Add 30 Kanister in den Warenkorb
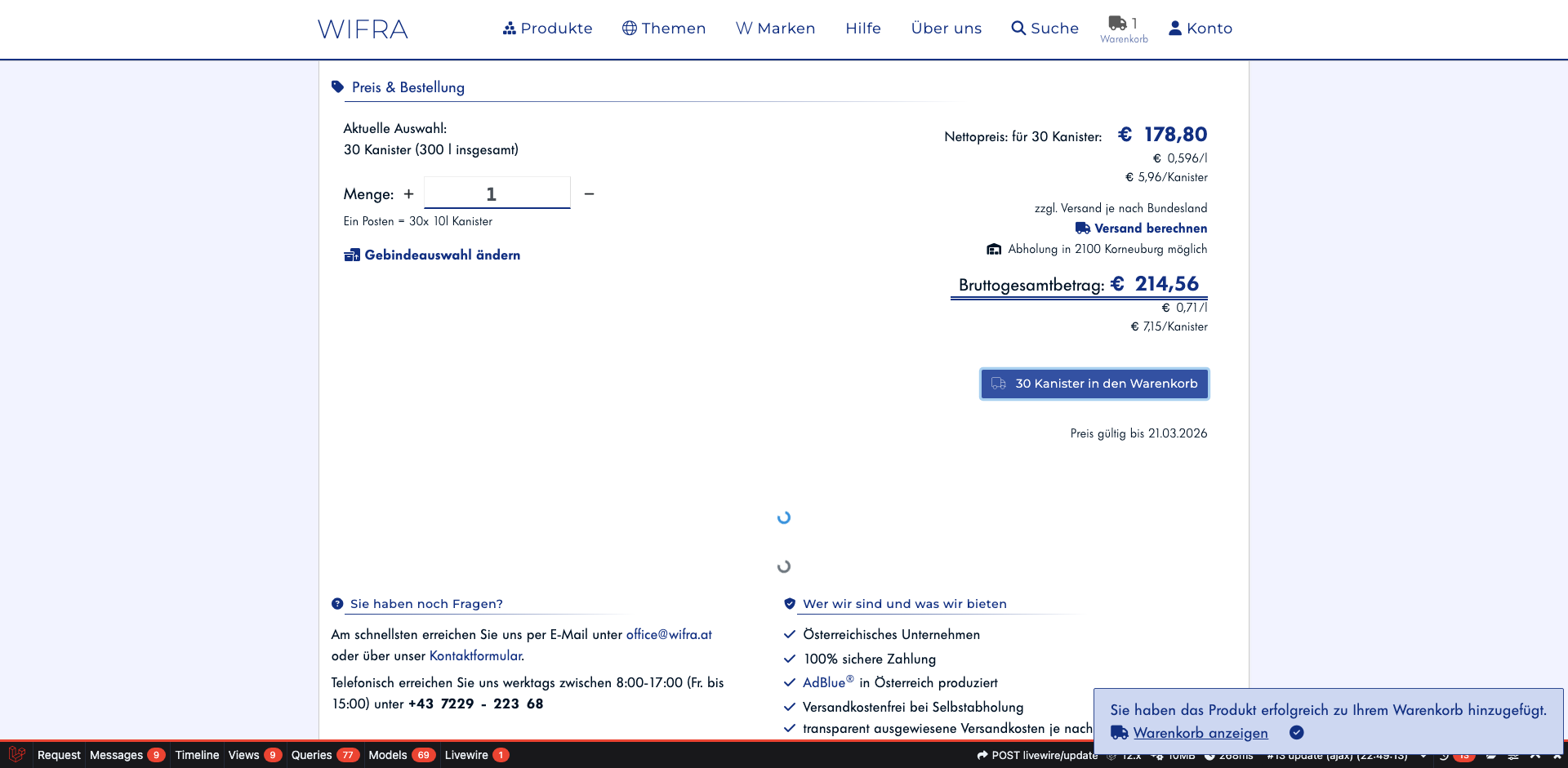Viewport: 1568px width, 768px height. point(1094,384)
